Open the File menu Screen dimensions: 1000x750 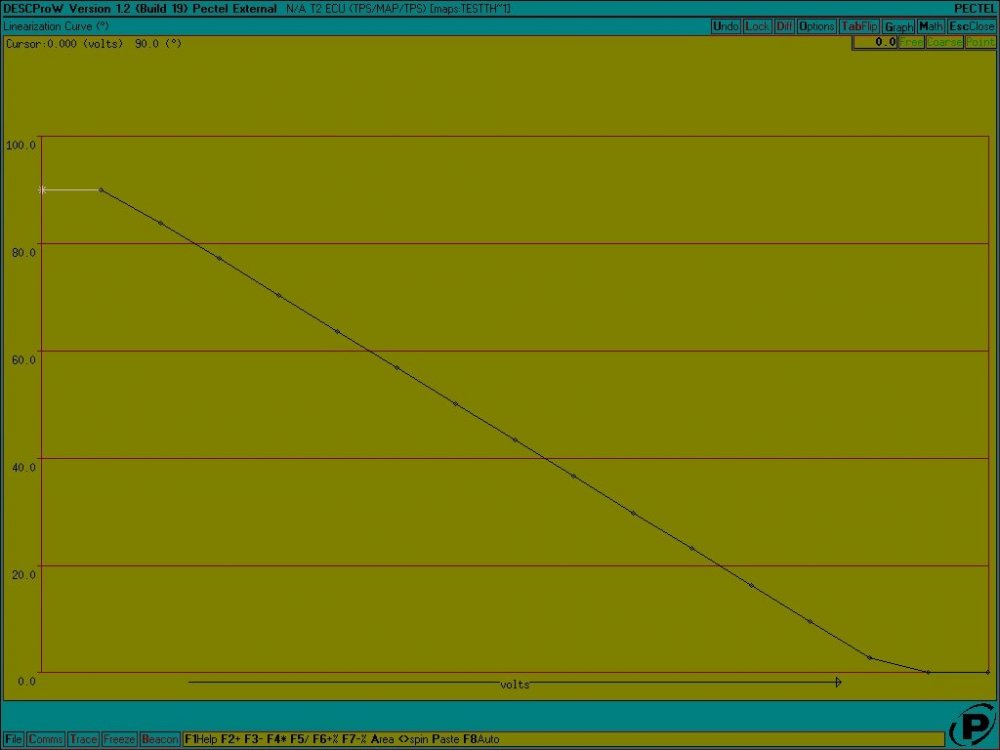click(x=13, y=739)
